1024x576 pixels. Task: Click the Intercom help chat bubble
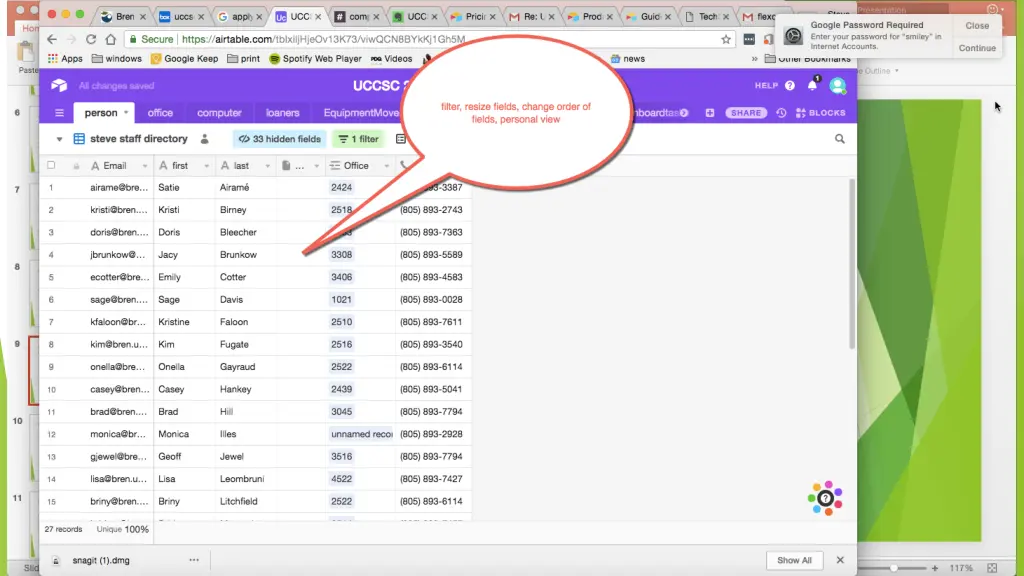pos(825,498)
